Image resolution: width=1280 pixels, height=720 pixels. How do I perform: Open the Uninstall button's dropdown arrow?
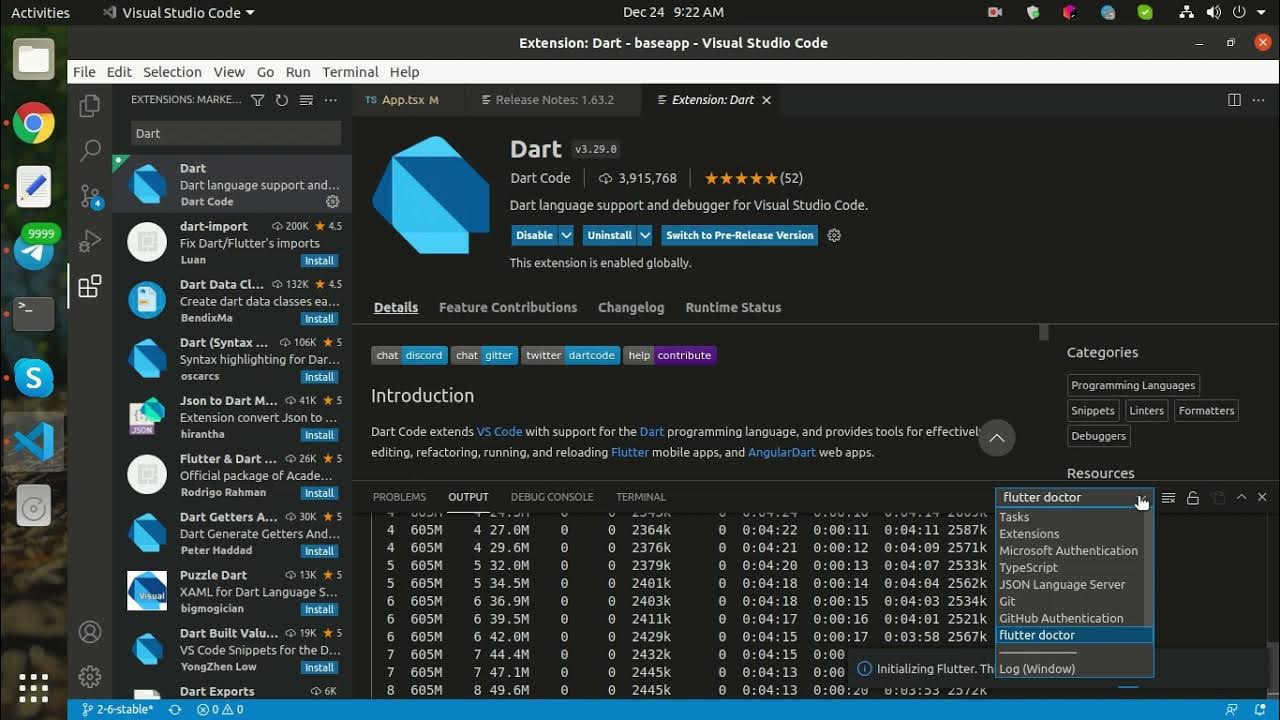(647, 235)
